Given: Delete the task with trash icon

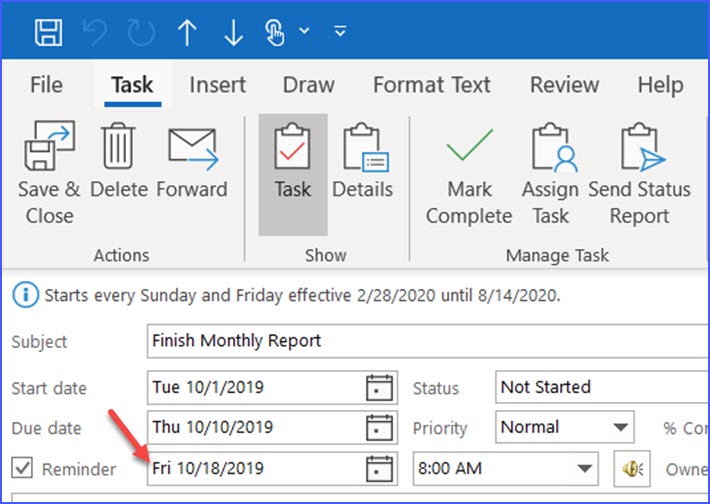Looking at the screenshot, I should (119, 161).
